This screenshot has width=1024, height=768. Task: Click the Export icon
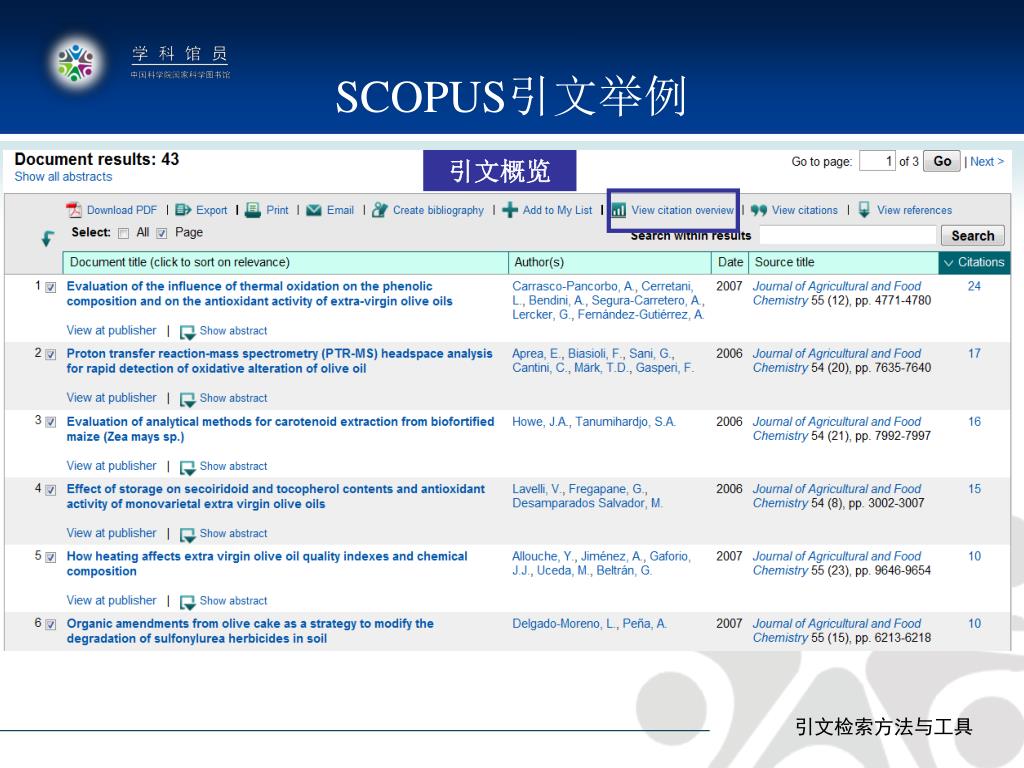(x=183, y=210)
